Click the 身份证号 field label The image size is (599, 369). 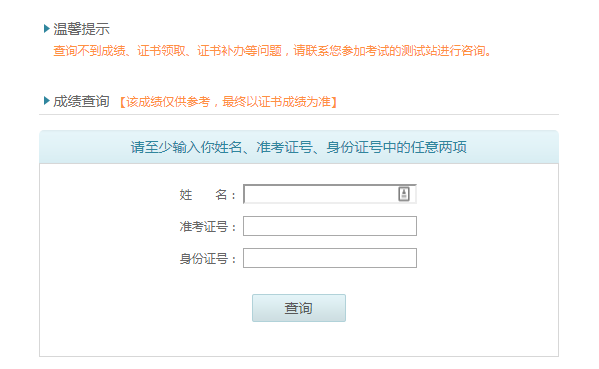[207, 259]
